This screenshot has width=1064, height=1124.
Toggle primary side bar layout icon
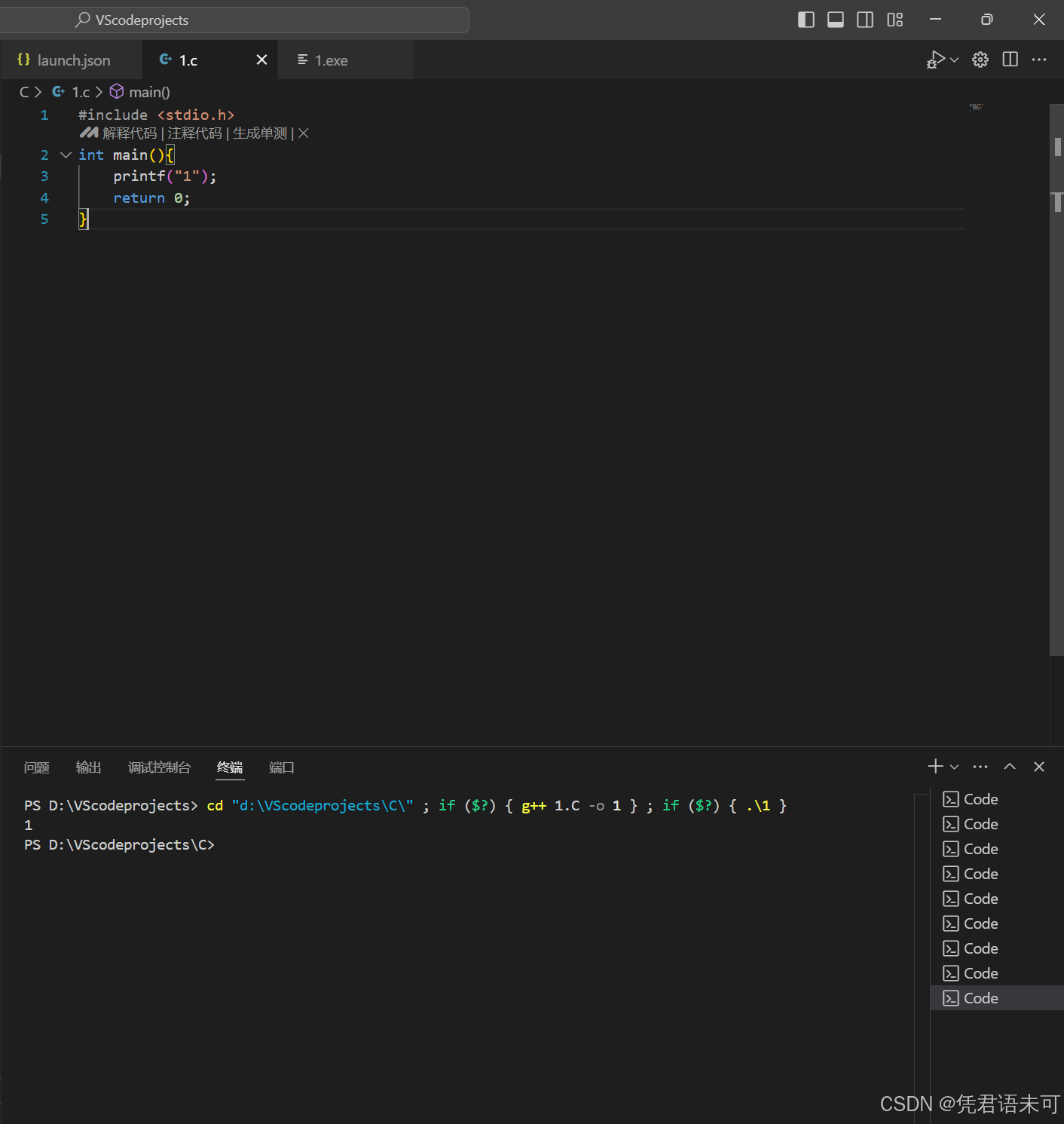point(806,20)
